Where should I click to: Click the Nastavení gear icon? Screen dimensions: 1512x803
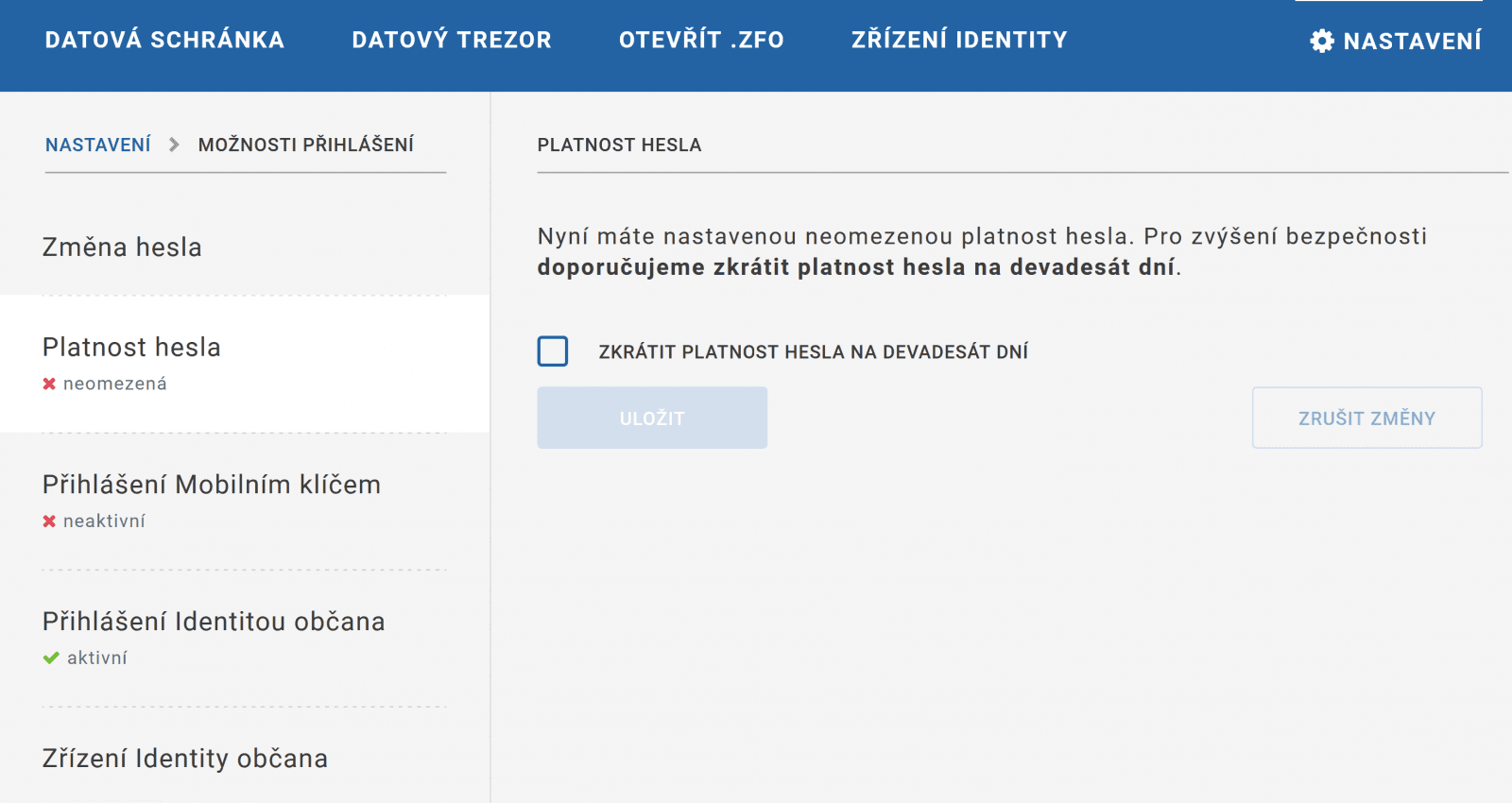click(x=1321, y=41)
